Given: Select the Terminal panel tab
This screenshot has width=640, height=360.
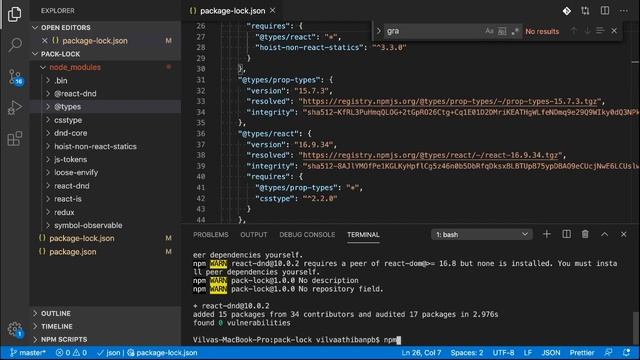Looking at the screenshot, I should pyautogui.click(x=363, y=235).
